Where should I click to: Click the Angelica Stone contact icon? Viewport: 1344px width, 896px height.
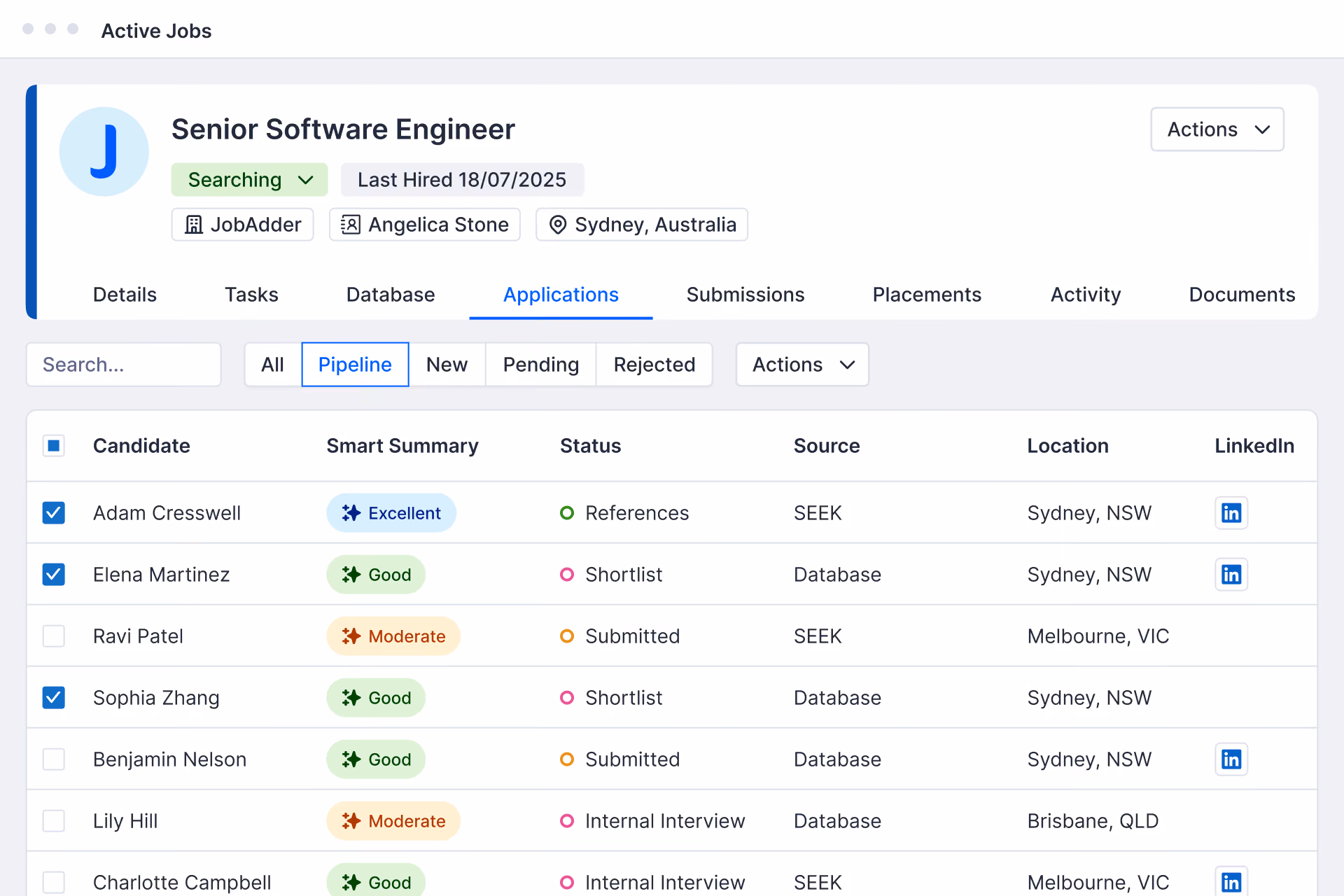pos(350,225)
